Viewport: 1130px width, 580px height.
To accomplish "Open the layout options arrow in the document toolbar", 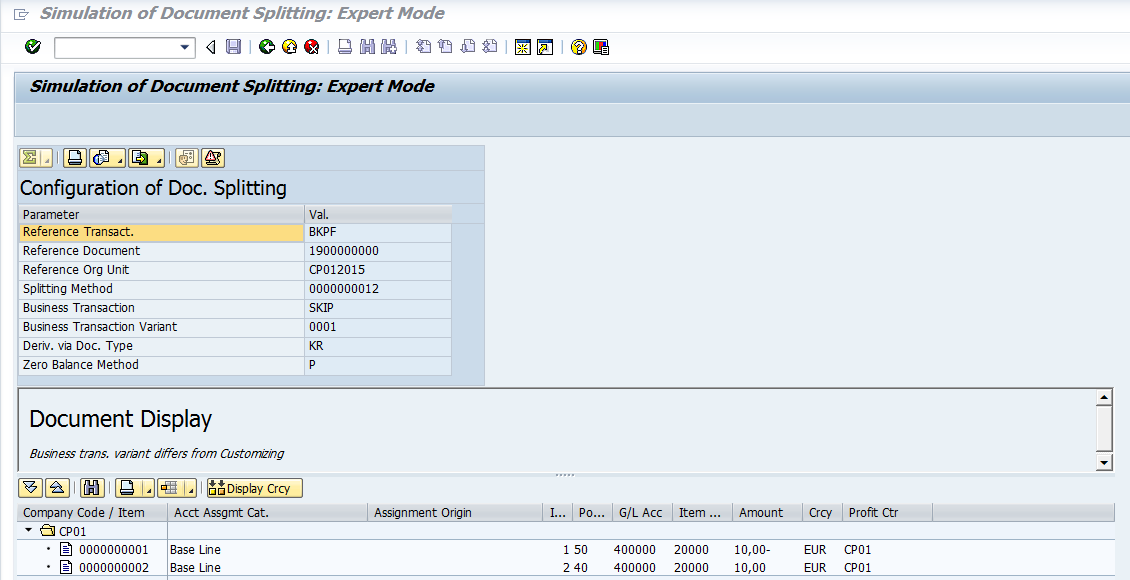I will pos(190,488).
